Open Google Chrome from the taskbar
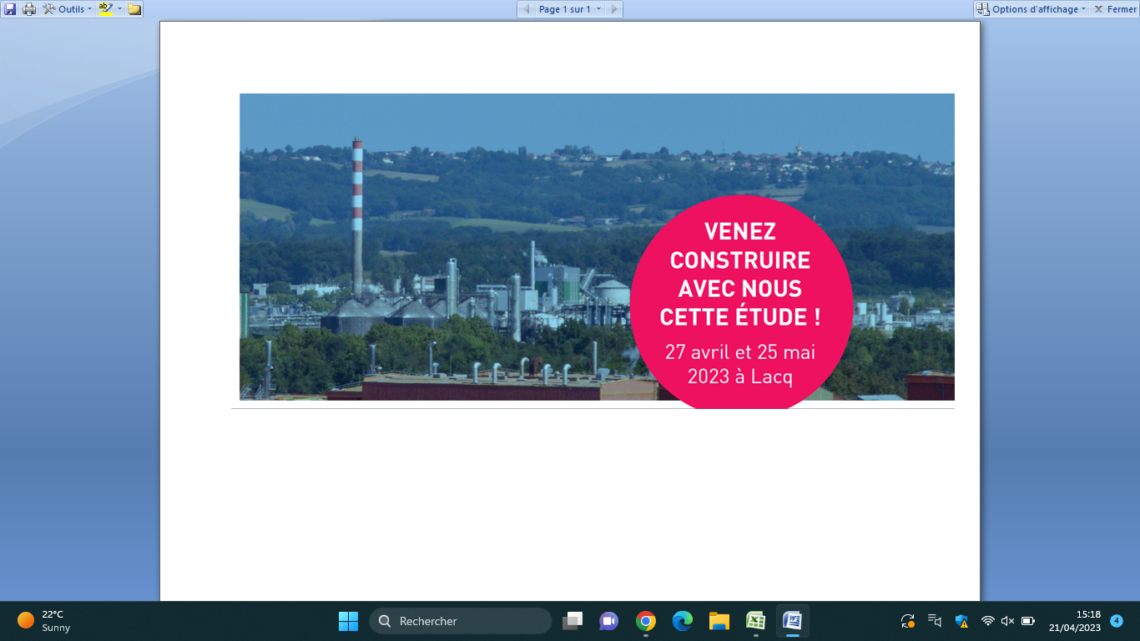The width and height of the screenshot is (1140, 641). (646, 621)
